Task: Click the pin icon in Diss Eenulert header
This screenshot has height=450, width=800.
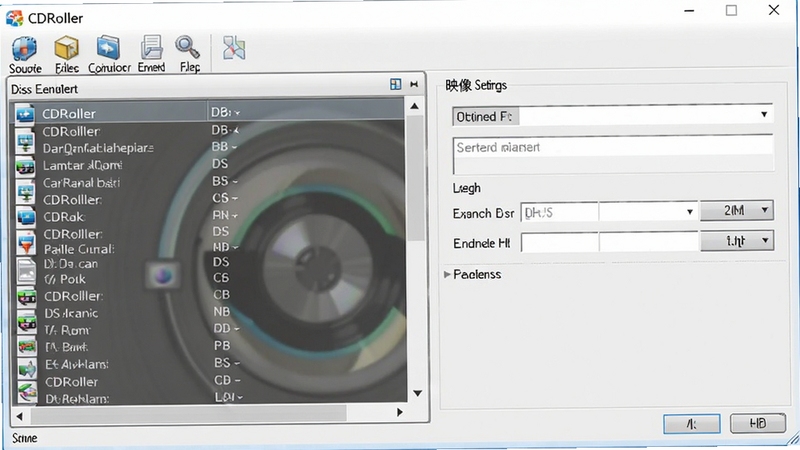Action: [414, 84]
